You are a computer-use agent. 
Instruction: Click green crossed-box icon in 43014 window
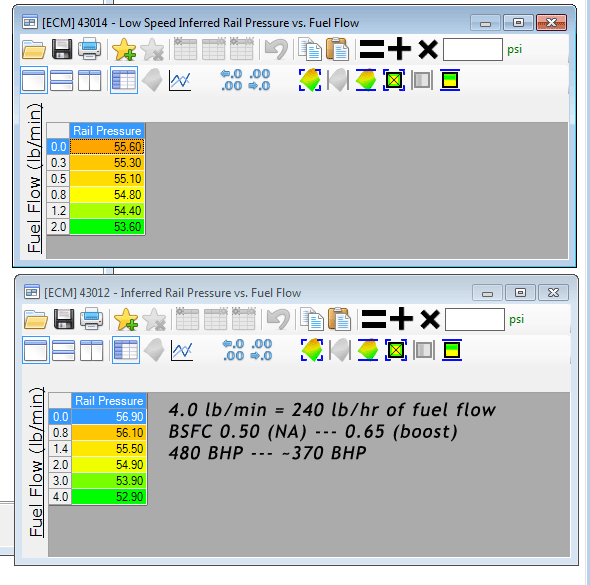[x=394, y=80]
